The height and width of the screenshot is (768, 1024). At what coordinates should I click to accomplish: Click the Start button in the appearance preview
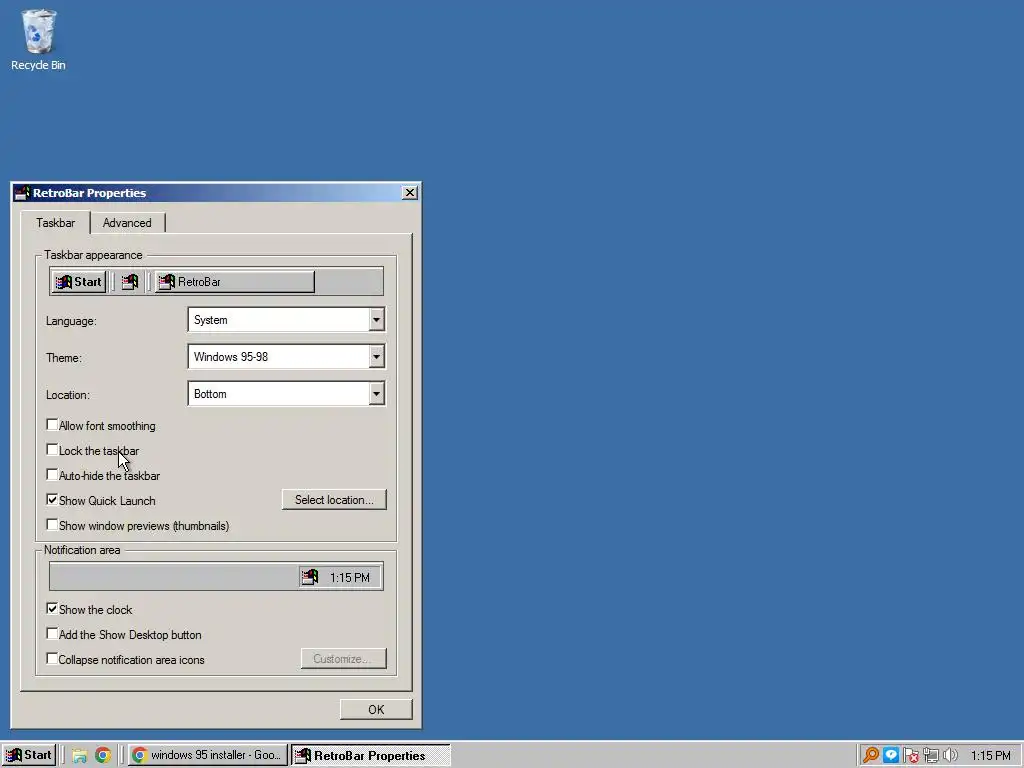pos(78,282)
